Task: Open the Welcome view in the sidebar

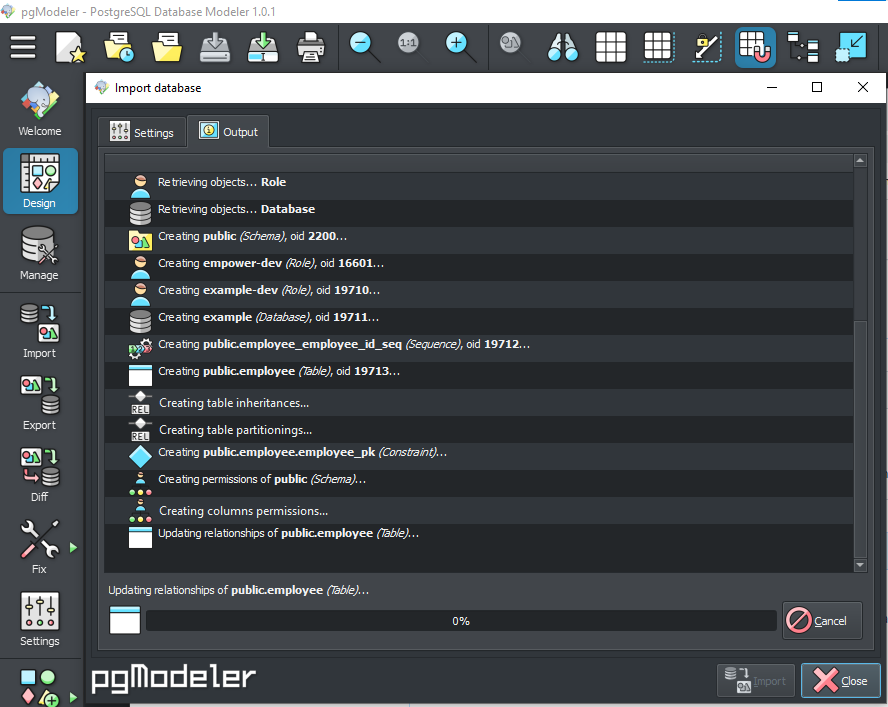Action: click(40, 108)
